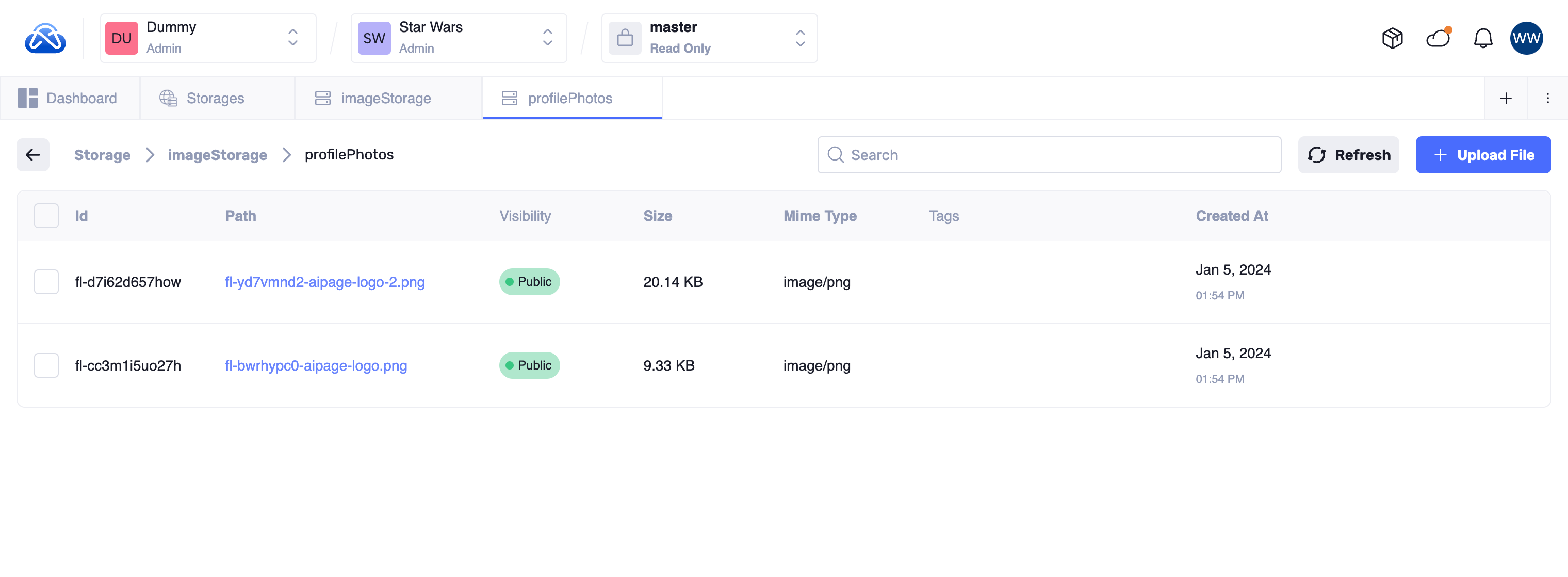Open the fl-yd7vmnd2-aipage-logo-2.png link
1568x577 pixels.
point(324,281)
